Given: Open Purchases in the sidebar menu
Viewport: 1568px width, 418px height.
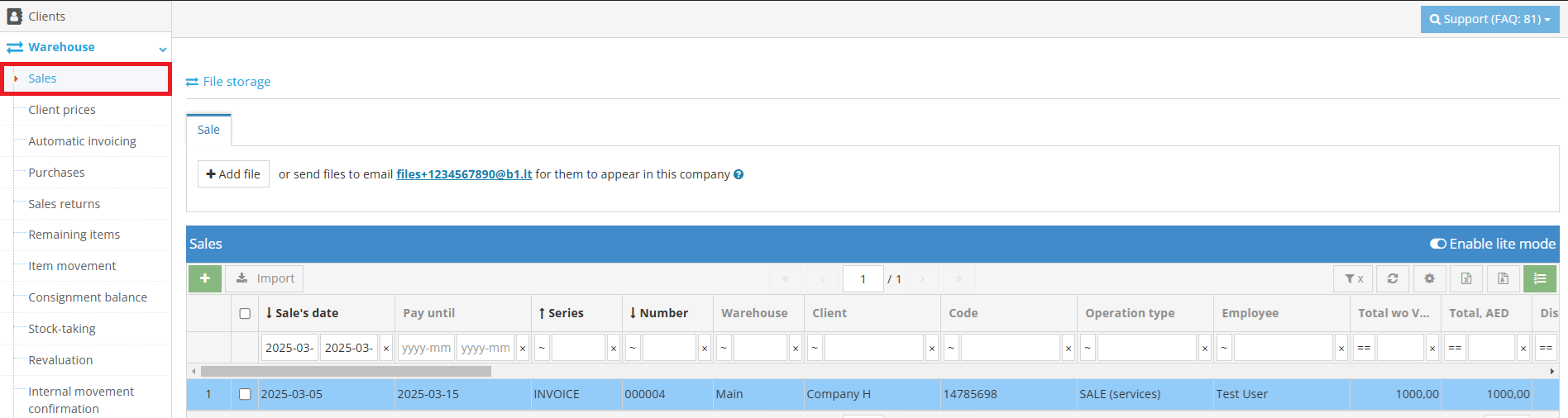Looking at the screenshot, I should tap(56, 173).
